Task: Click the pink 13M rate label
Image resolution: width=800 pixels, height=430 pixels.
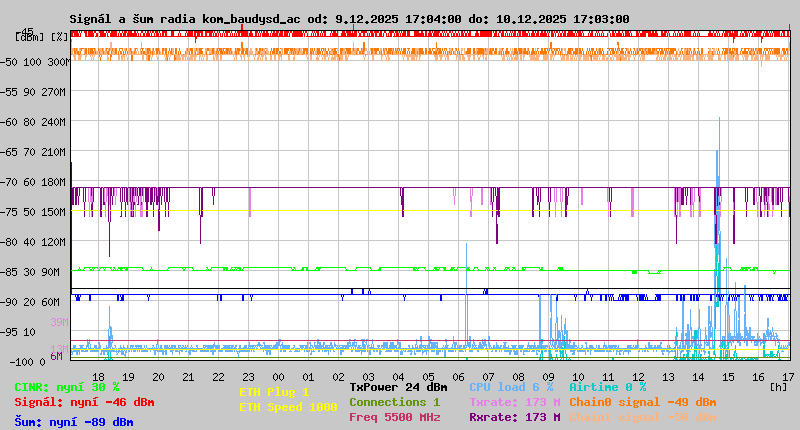Action: point(59,348)
